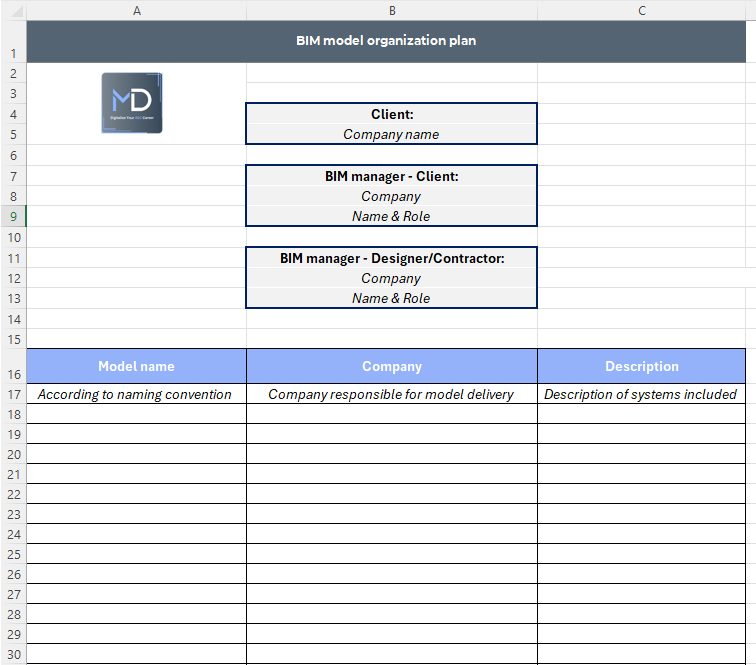Click 'Description of systems included' cell
Viewport: 756px width, 665px height.
(642, 394)
